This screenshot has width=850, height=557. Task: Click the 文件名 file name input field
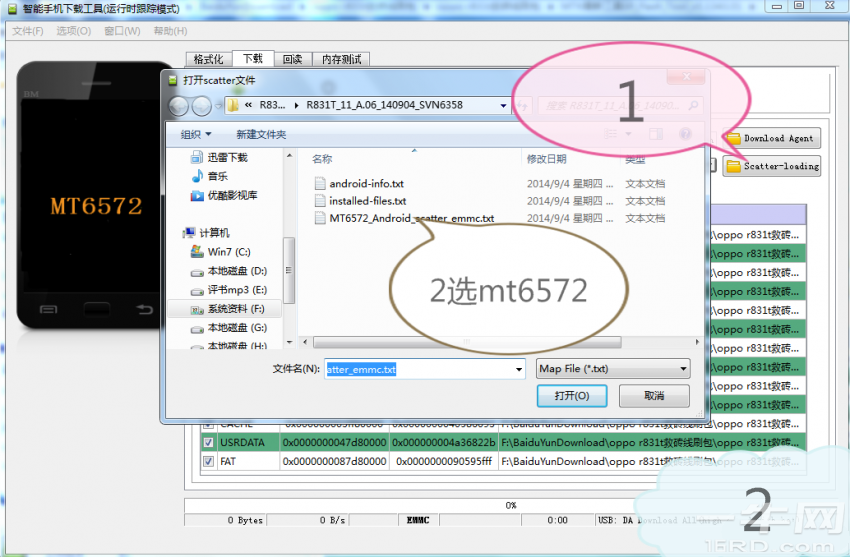(x=418, y=369)
